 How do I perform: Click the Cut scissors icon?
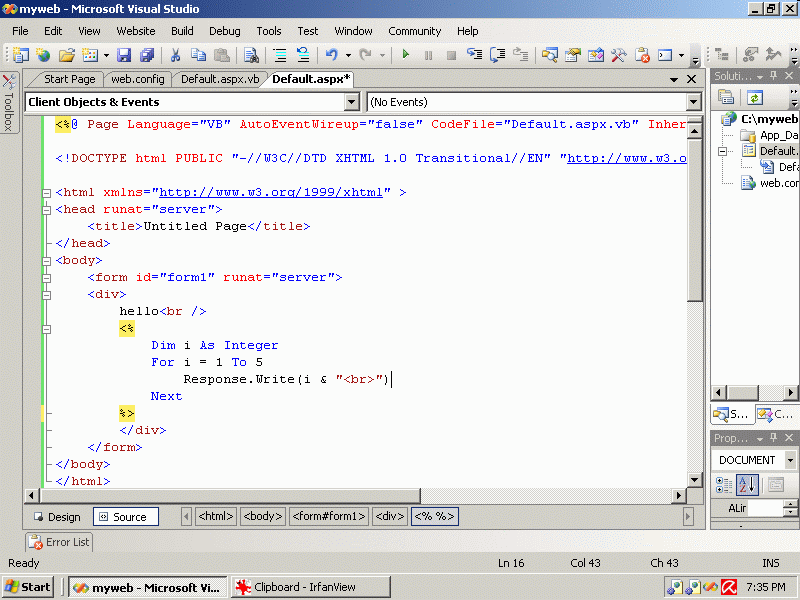point(175,55)
